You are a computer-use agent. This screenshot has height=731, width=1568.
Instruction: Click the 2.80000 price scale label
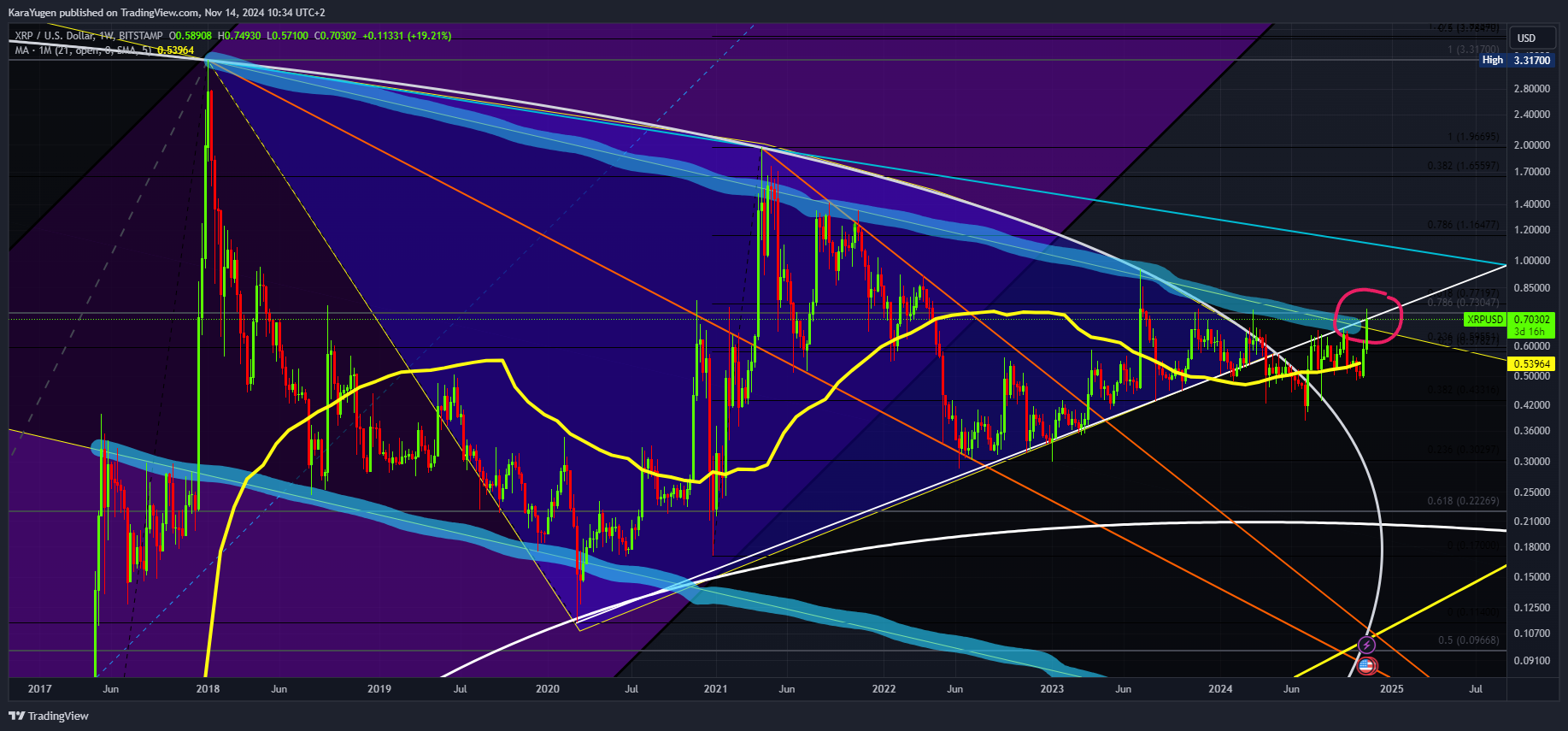point(1531,89)
